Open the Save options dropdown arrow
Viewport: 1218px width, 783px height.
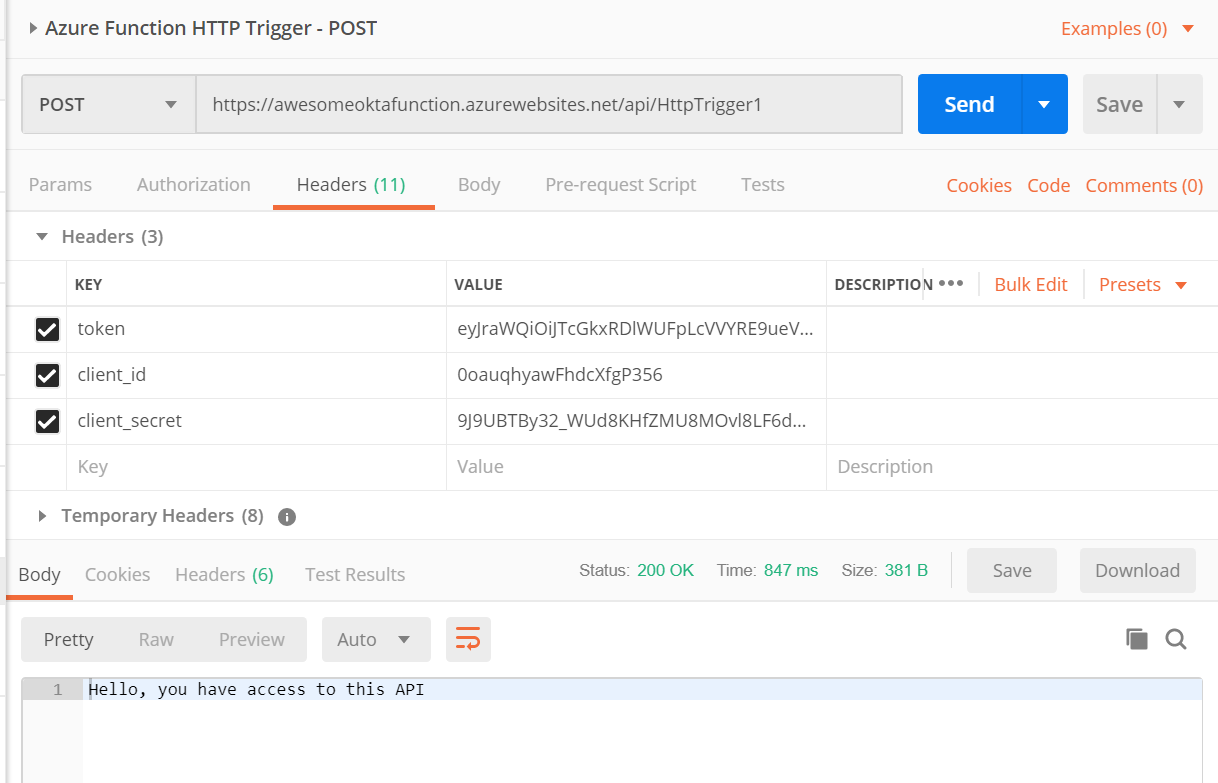click(x=1179, y=104)
